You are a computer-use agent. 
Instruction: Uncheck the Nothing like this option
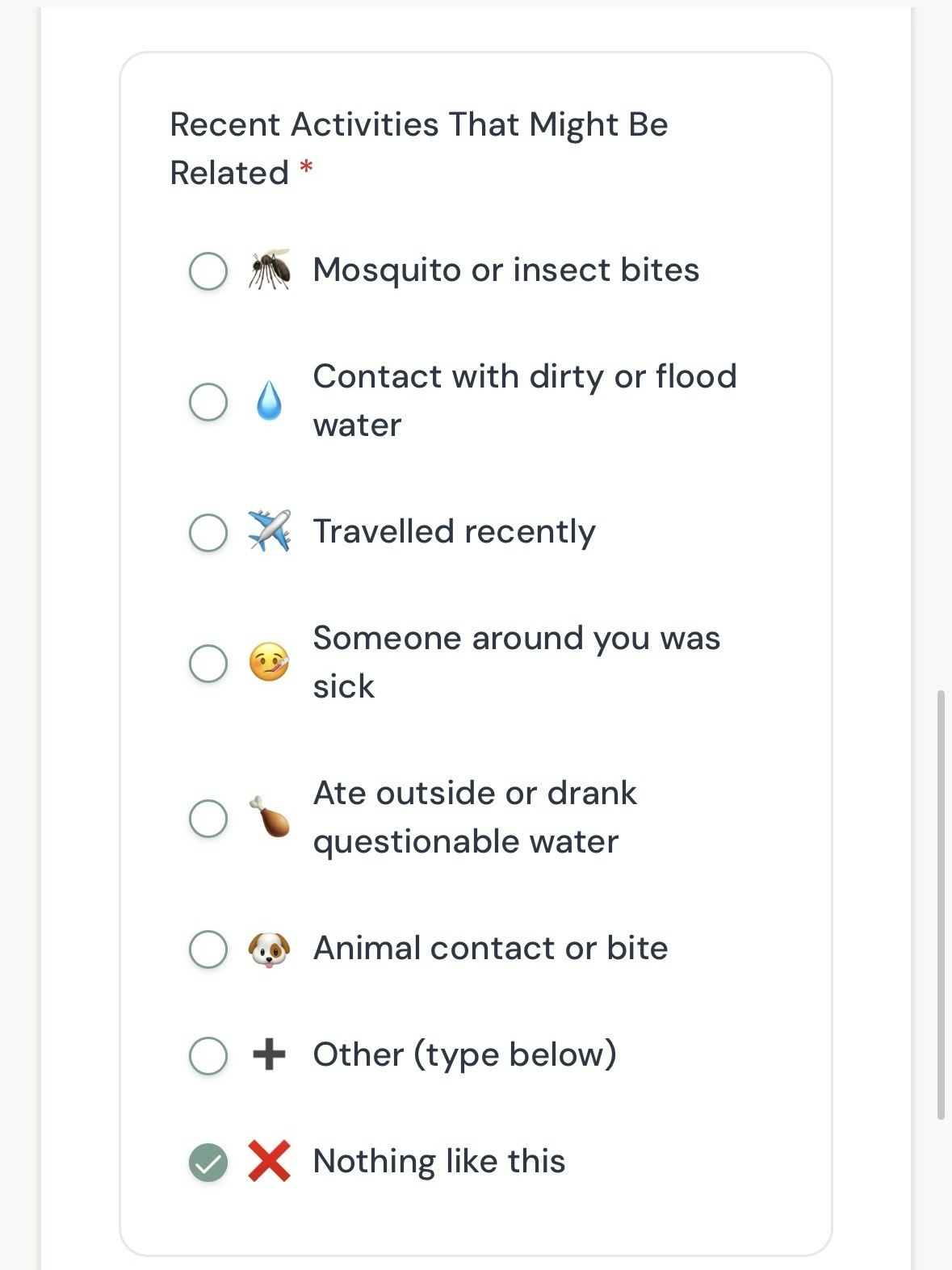click(208, 1163)
